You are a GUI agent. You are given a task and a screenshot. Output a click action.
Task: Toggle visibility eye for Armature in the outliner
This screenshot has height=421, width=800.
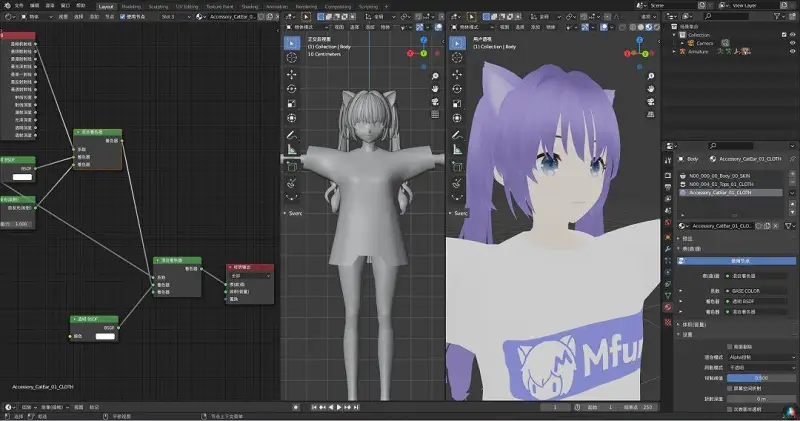[792, 51]
